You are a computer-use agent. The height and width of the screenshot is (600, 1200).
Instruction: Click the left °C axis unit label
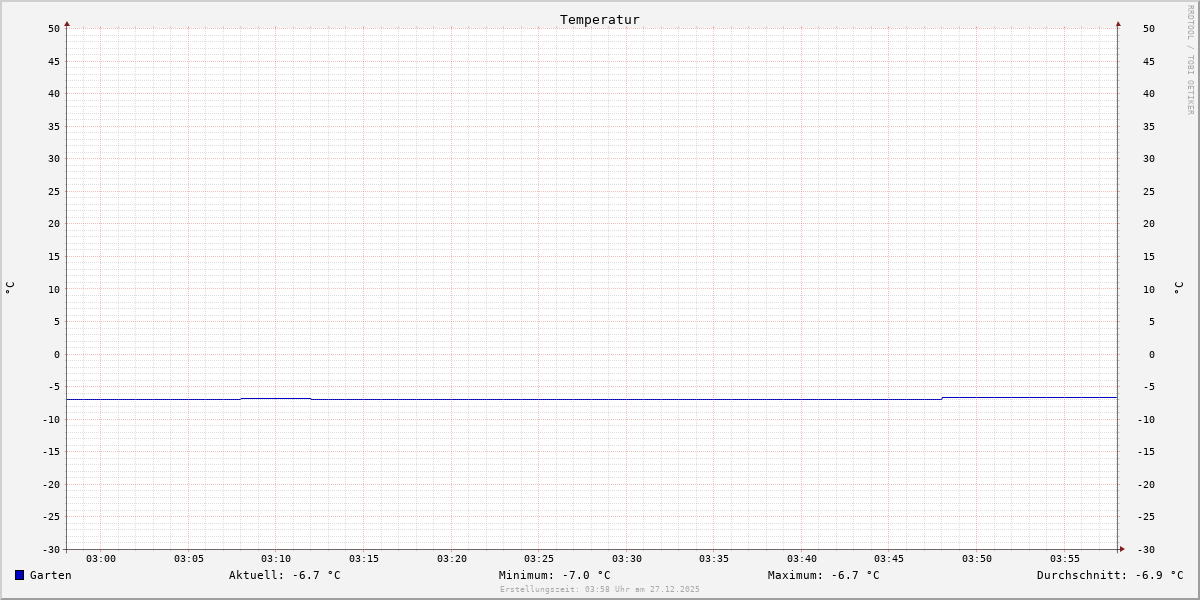[x=10, y=288]
